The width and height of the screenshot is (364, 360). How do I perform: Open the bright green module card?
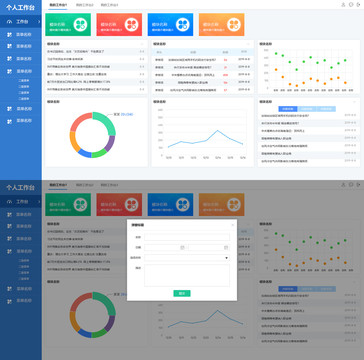[x=68, y=25]
